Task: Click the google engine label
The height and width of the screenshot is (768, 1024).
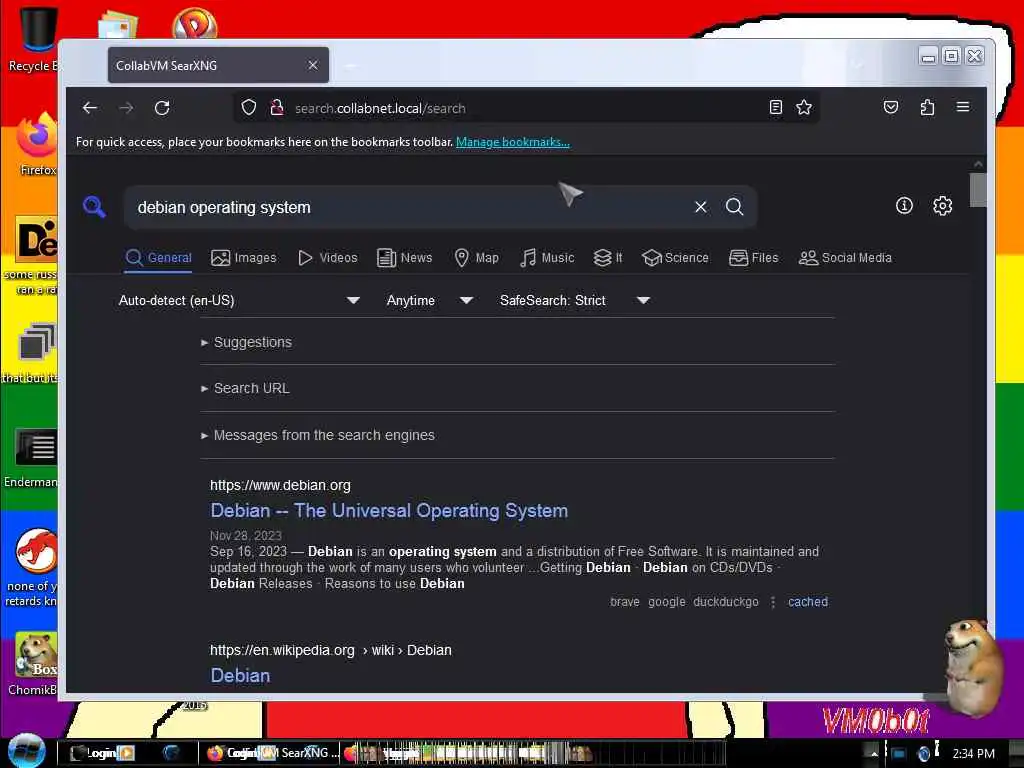Action: point(666,601)
